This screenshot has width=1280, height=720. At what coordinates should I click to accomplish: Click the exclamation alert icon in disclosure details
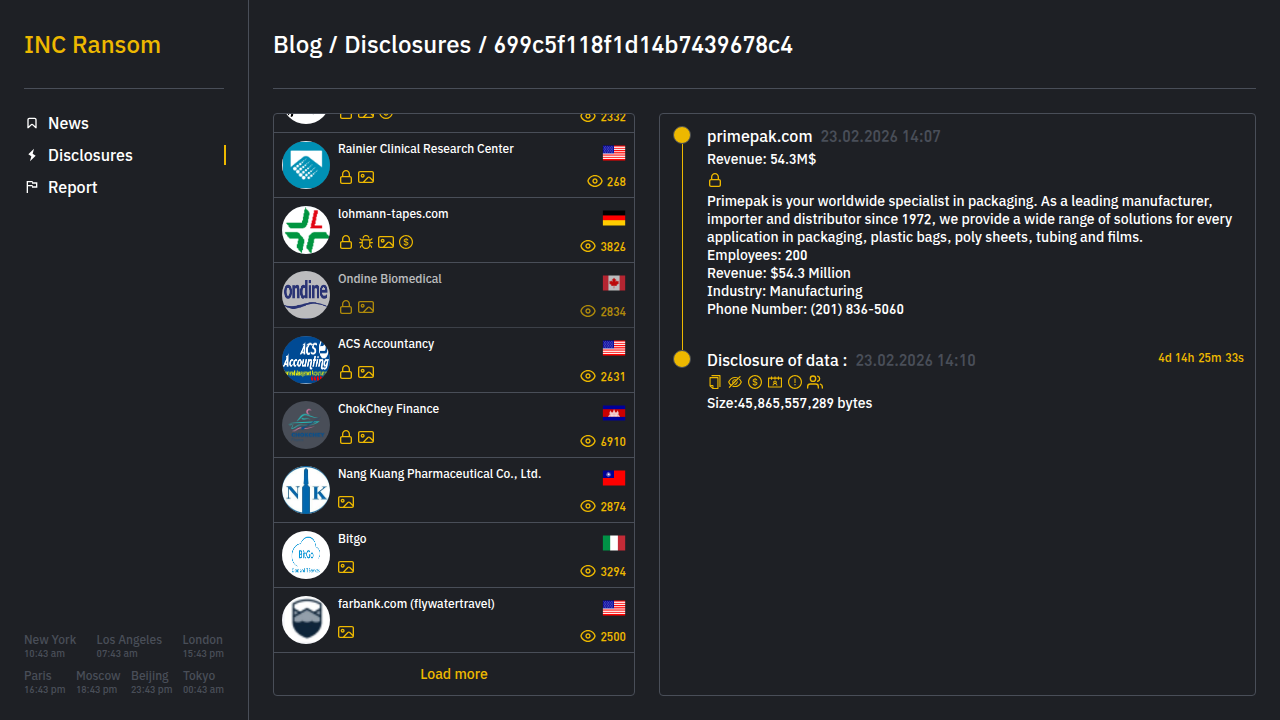point(795,382)
